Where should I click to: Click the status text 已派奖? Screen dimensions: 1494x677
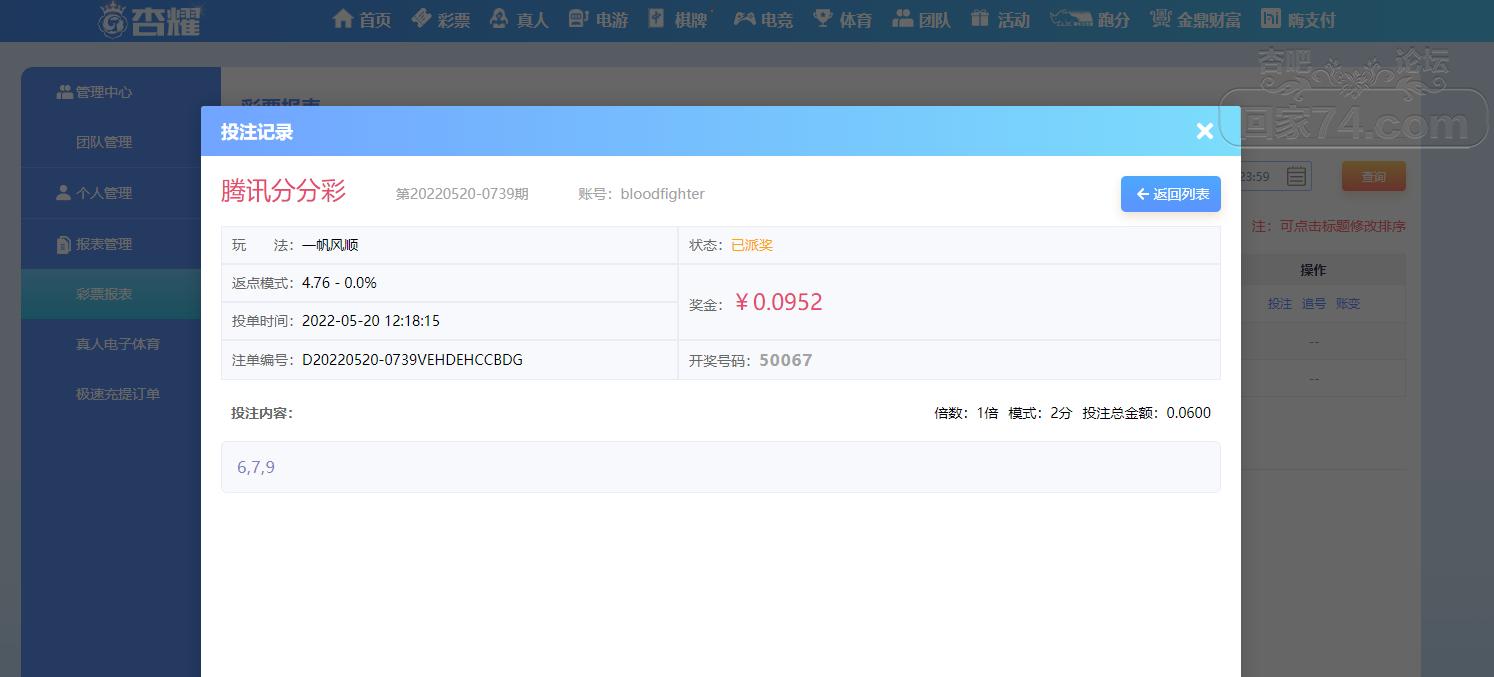752,245
